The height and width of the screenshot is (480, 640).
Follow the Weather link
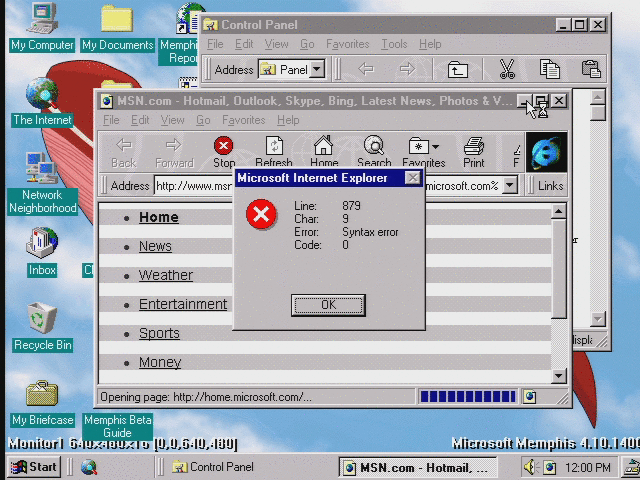166,275
